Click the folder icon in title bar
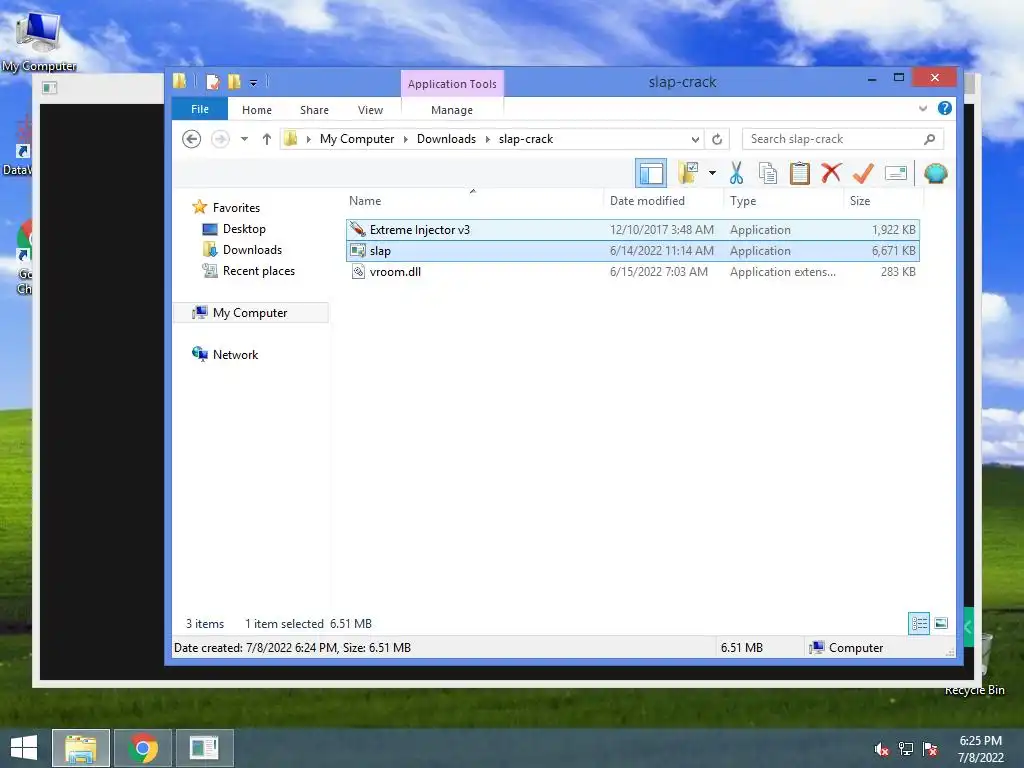The width and height of the screenshot is (1024, 768). point(180,81)
